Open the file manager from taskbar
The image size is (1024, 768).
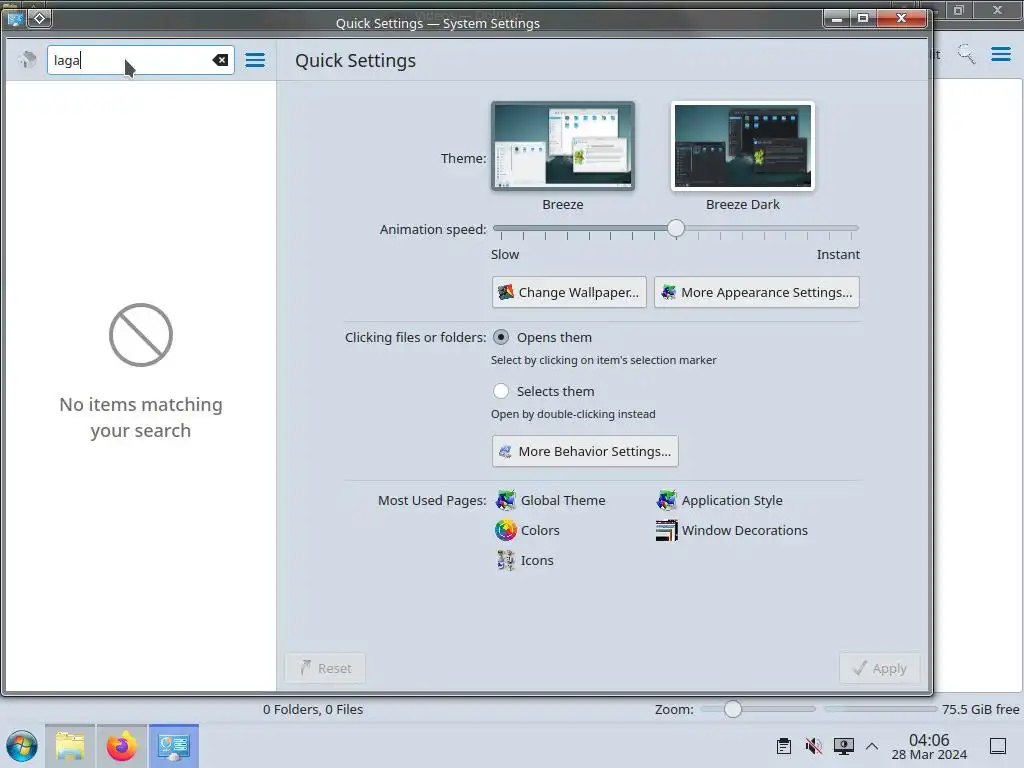[x=70, y=746]
